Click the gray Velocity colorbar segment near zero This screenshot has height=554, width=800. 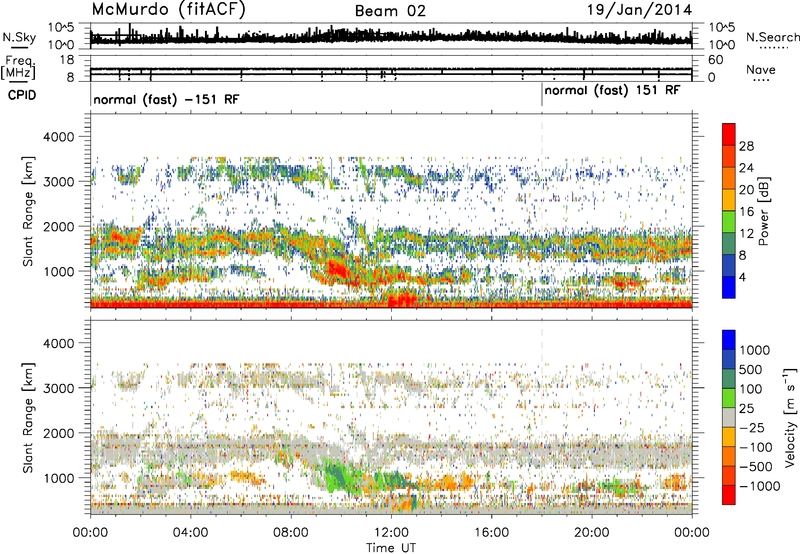(729, 417)
